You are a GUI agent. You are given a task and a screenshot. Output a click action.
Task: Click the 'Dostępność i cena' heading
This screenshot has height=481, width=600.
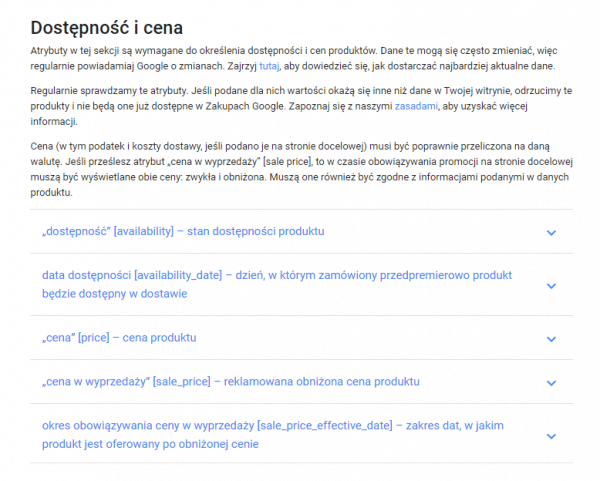pos(107,28)
